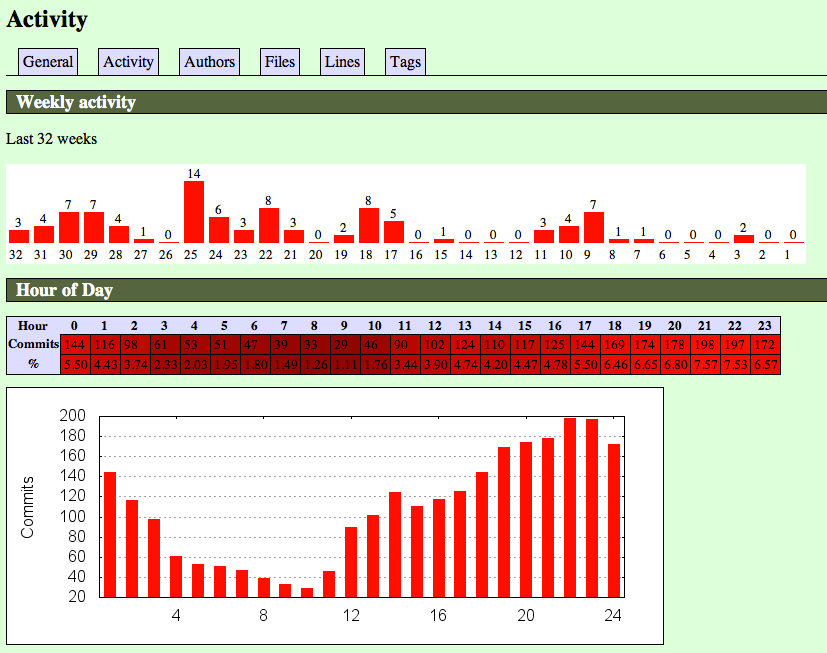Click the commits cell 169 for hour 18
The height and width of the screenshot is (653, 827).
coord(615,344)
